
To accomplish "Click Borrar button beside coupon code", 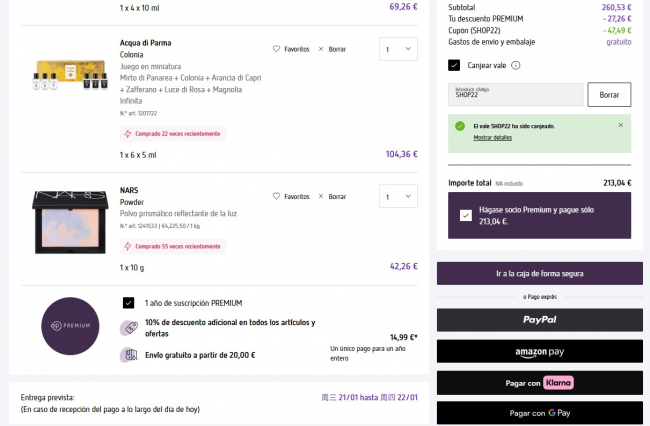I will 609,95.
